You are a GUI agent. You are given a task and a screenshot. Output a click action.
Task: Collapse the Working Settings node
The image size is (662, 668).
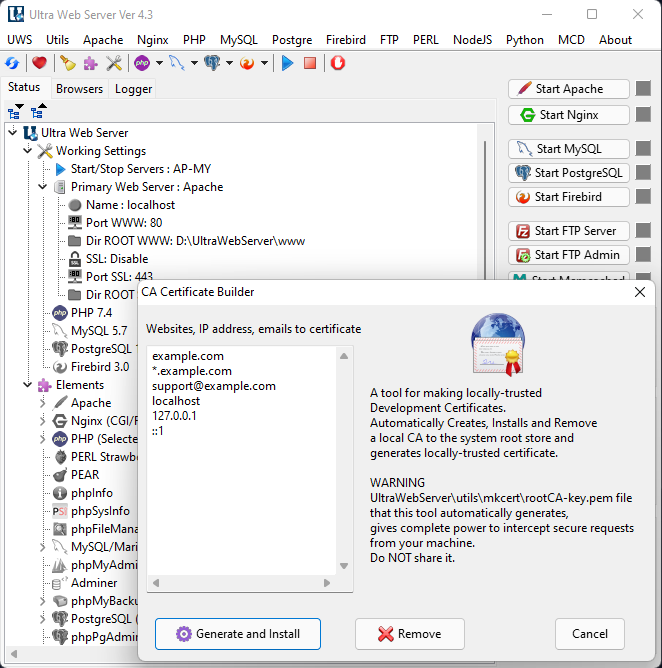[28, 150]
